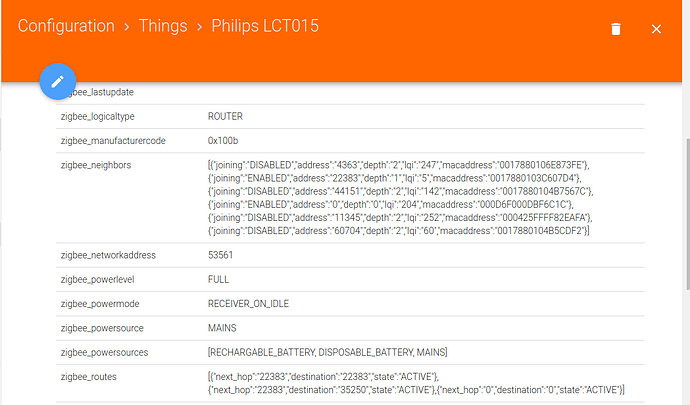The height and width of the screenshot is (405, 690).
Task: Select neighbor entry with address 11345
Action: click(x=400, y=217)
